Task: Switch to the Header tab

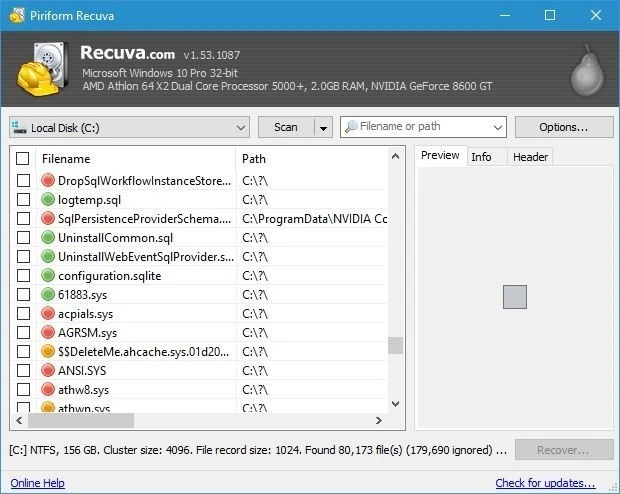Action: pos(530,157)
